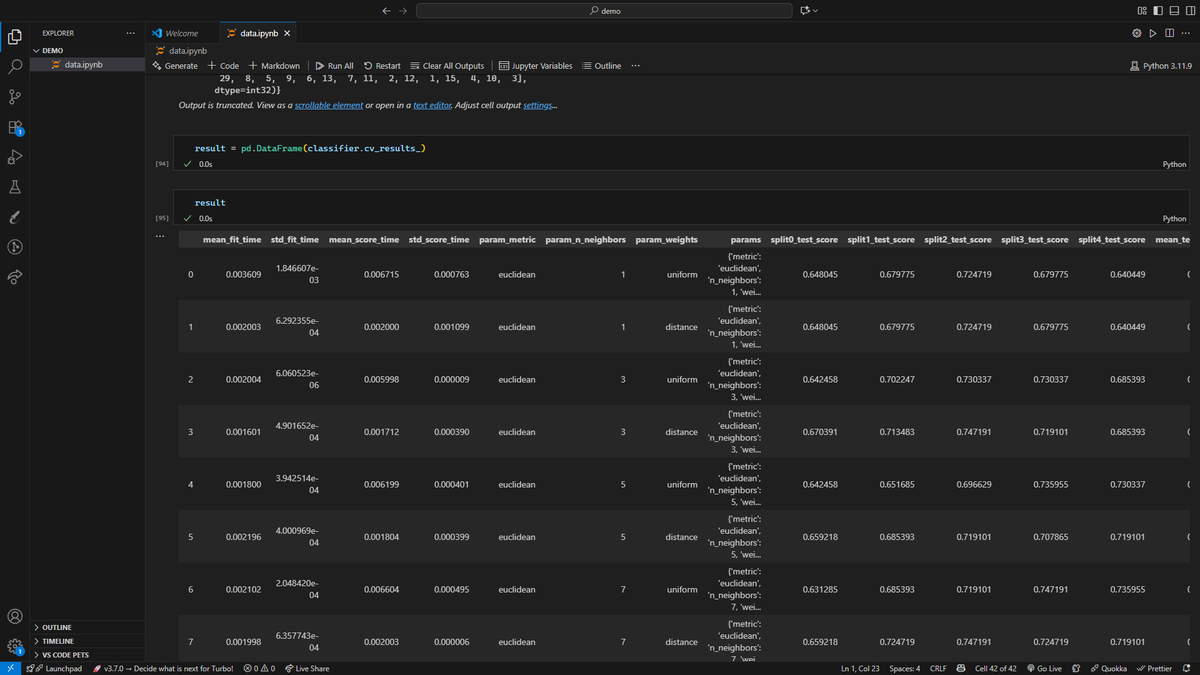1200x675 pixels.
Task: Open the Run and Debug view
Action: point(15,157)
